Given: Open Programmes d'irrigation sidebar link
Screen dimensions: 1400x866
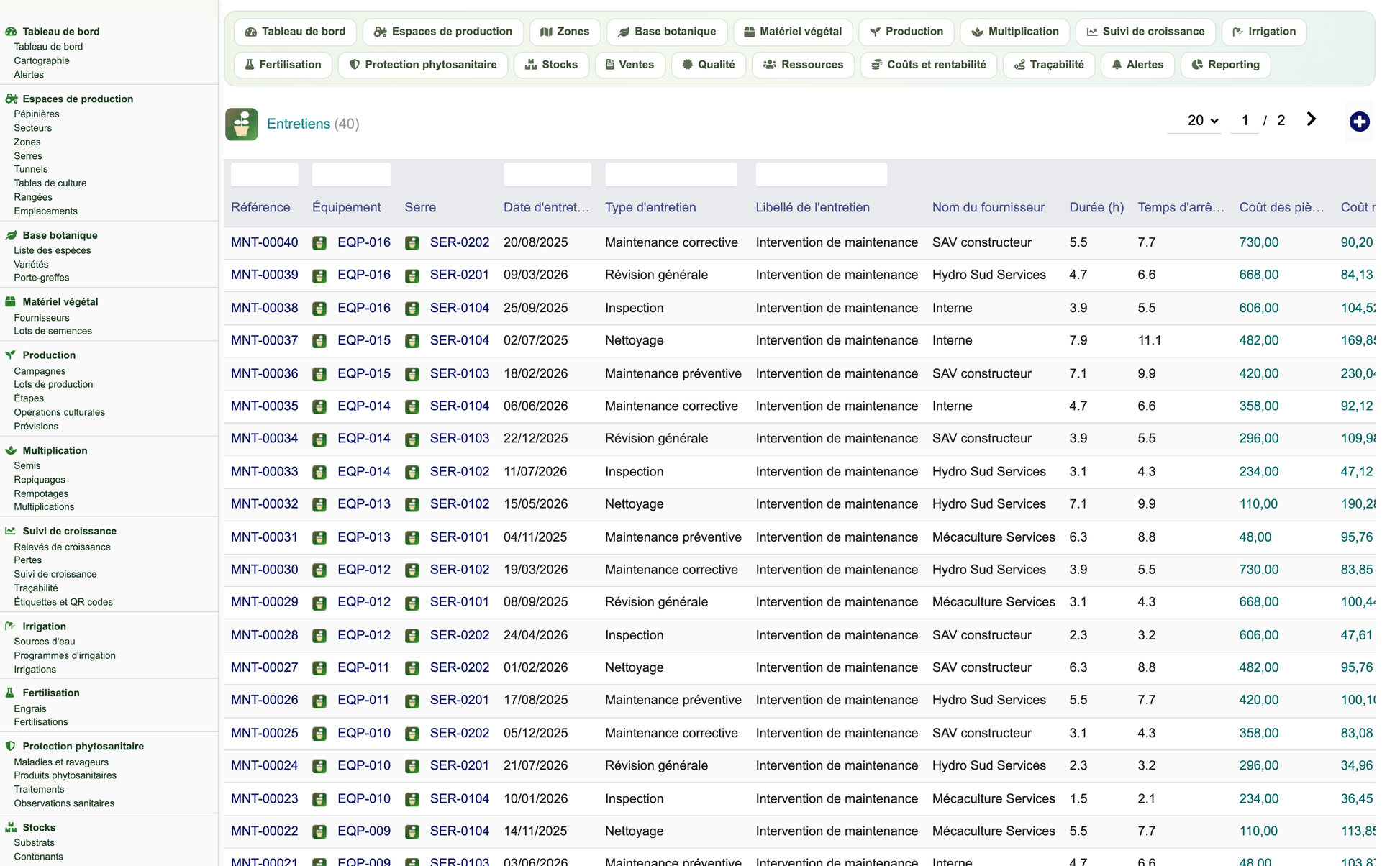Looking at the screenshot, I should [65, 655].
